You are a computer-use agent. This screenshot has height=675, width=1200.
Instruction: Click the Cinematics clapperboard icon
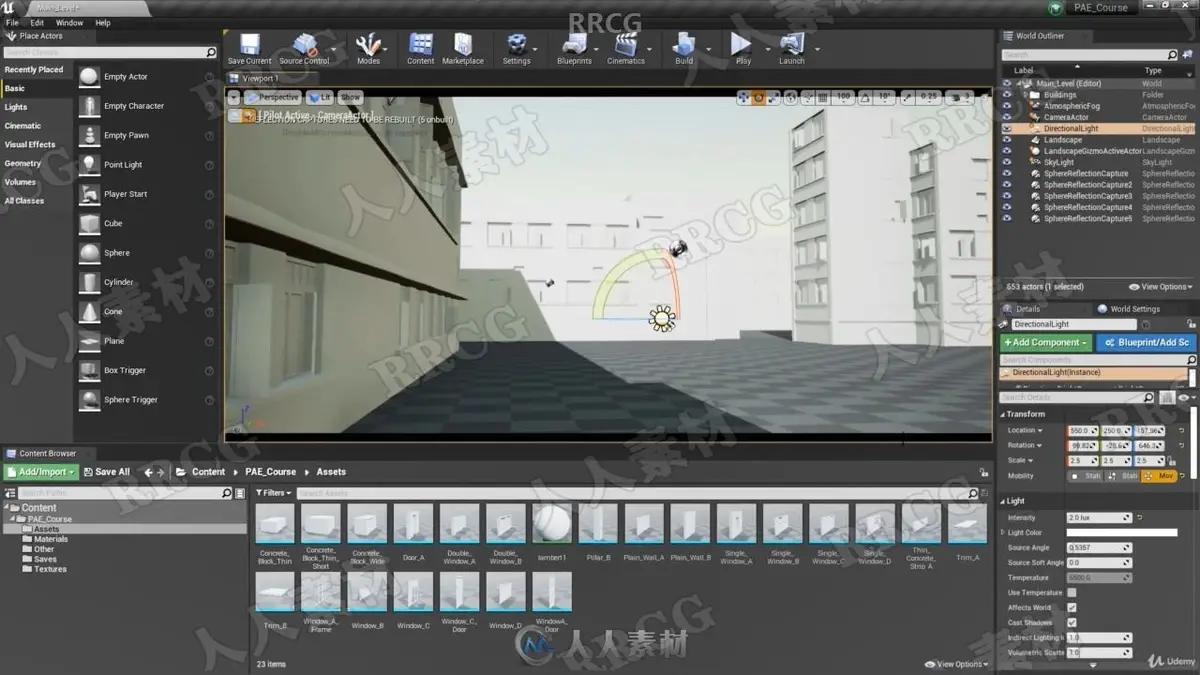click(626, 44)
